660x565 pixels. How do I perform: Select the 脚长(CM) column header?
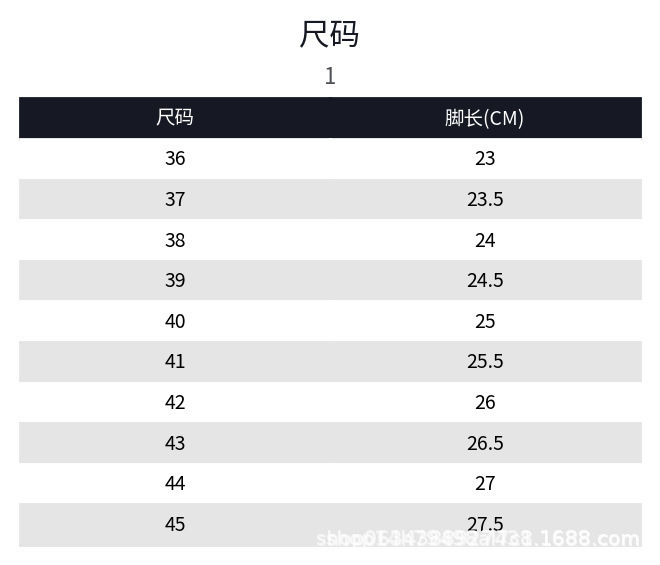[484, 118]
